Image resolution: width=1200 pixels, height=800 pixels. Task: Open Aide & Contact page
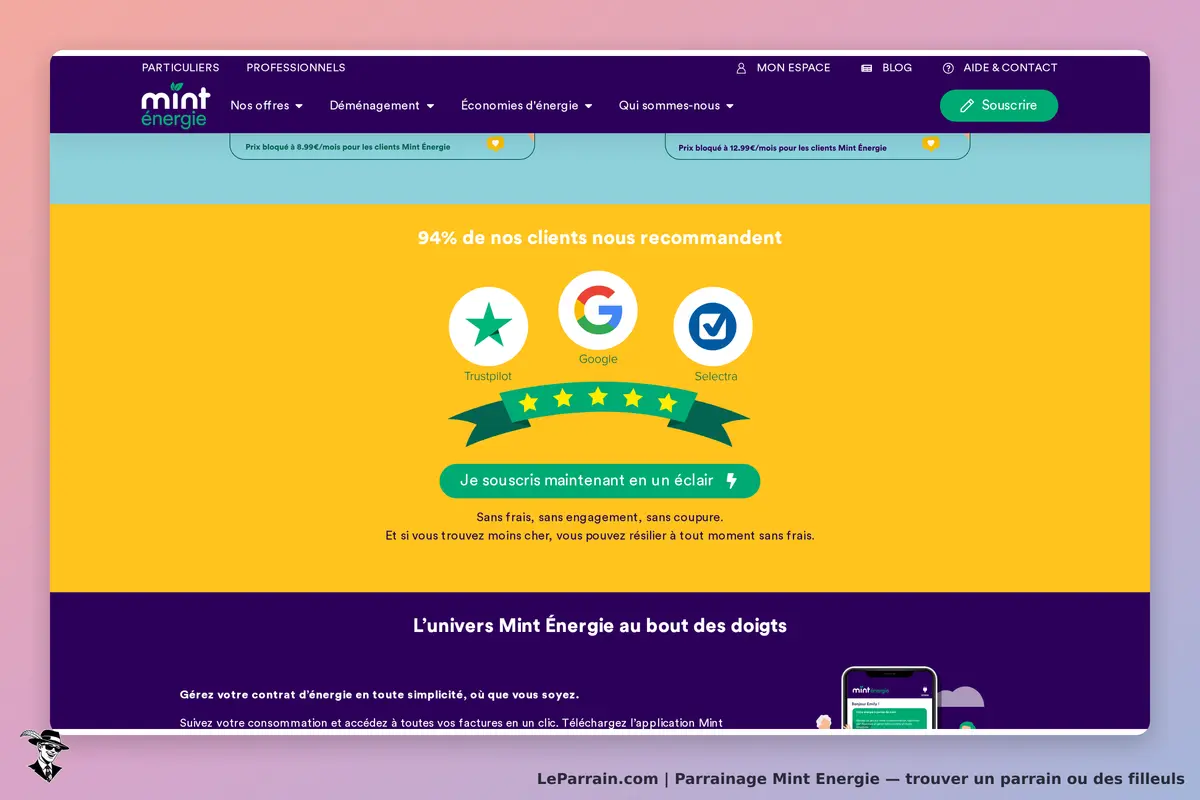(x=1010, y=68)
